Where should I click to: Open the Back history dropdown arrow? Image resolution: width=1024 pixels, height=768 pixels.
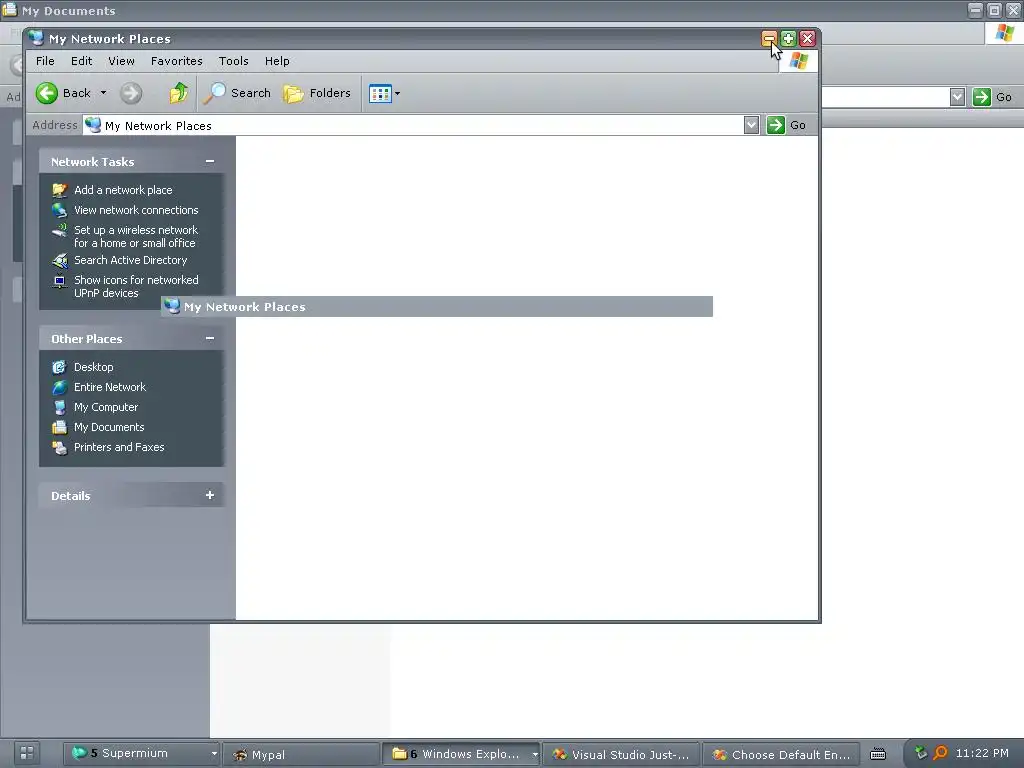(x=103, y=93)
